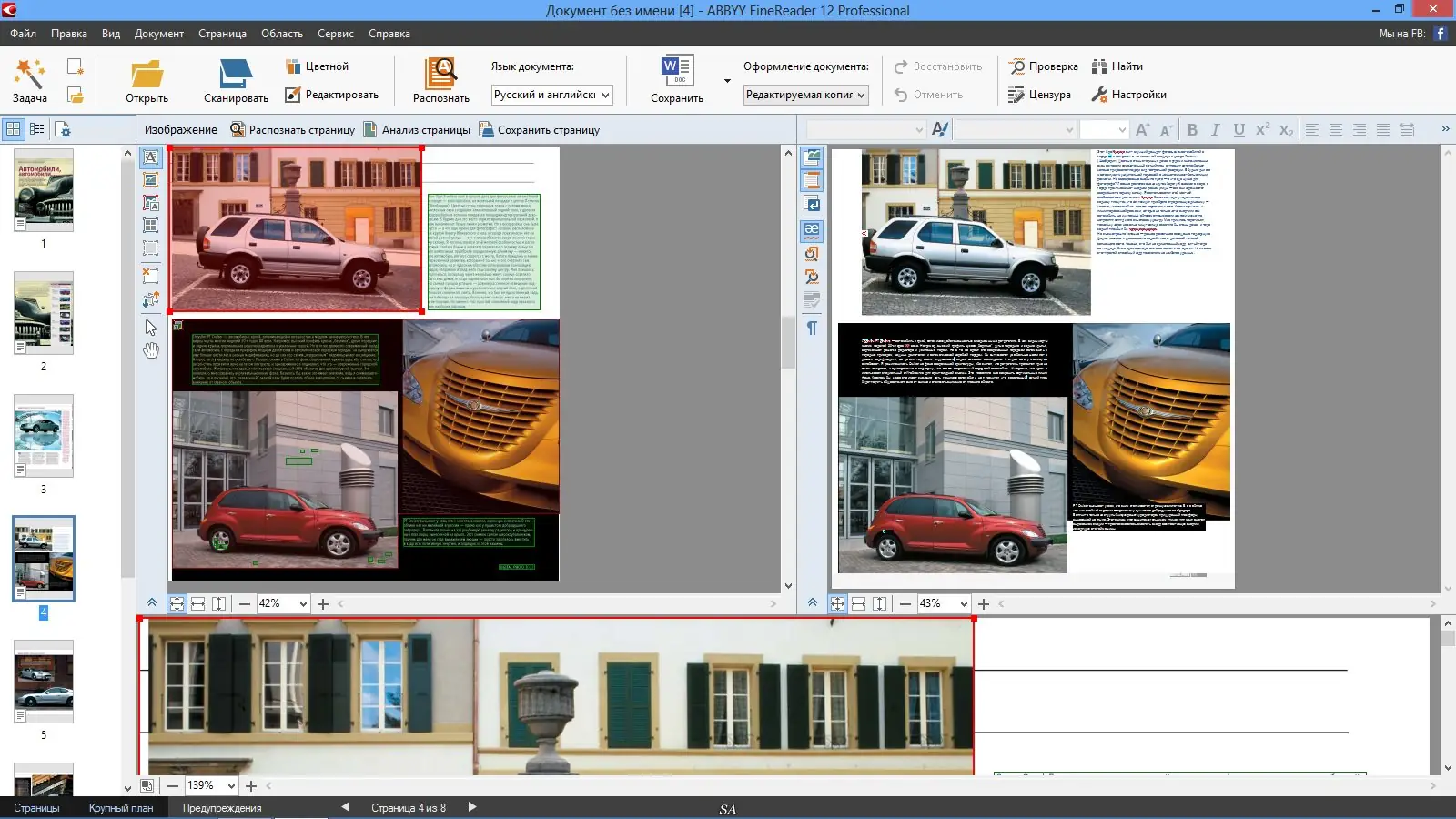Toggle thumbnails view in pages panel
This screenshot has height=819, width=1456.
coord(14,129)
